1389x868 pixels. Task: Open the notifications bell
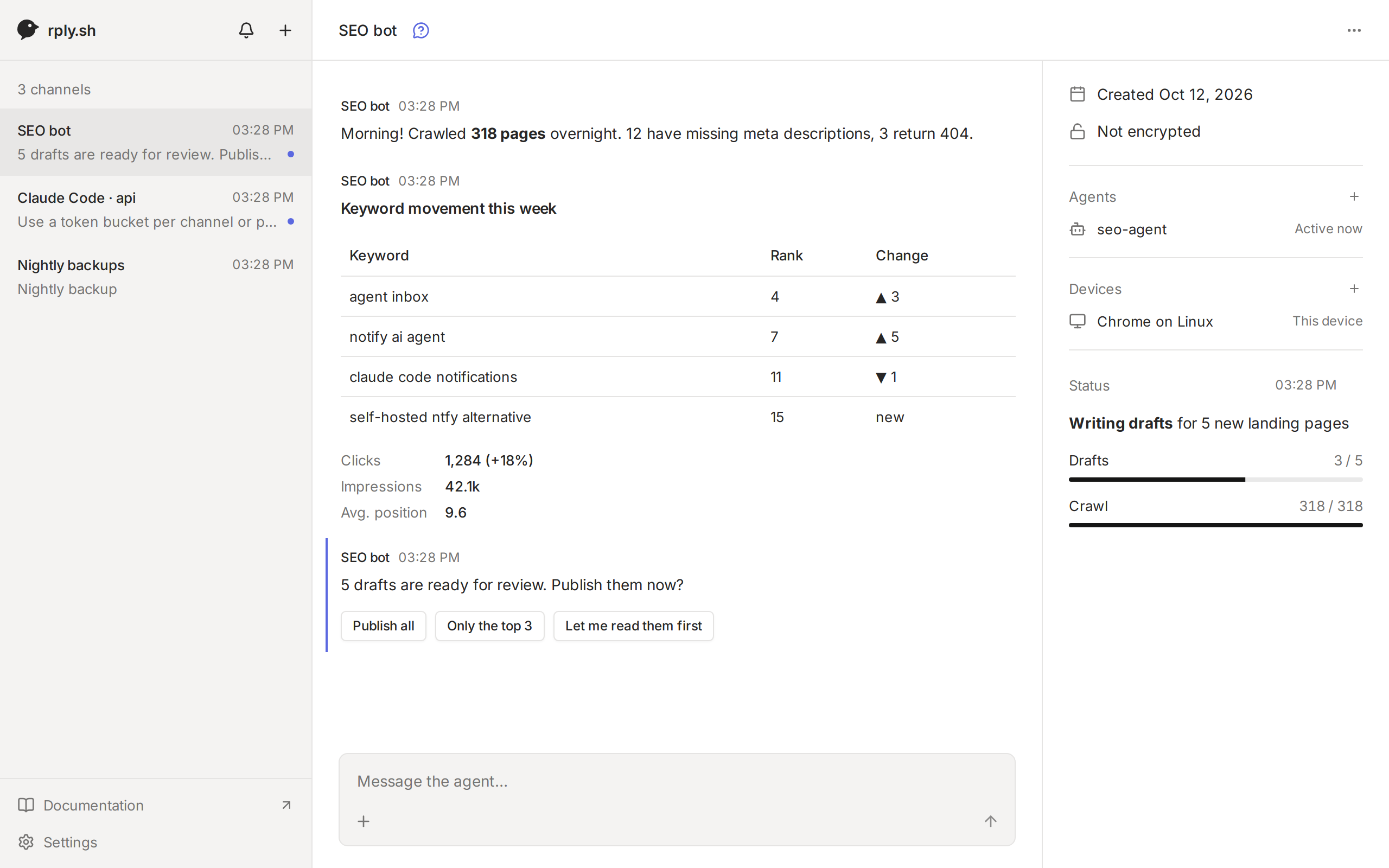click(246, 30)
